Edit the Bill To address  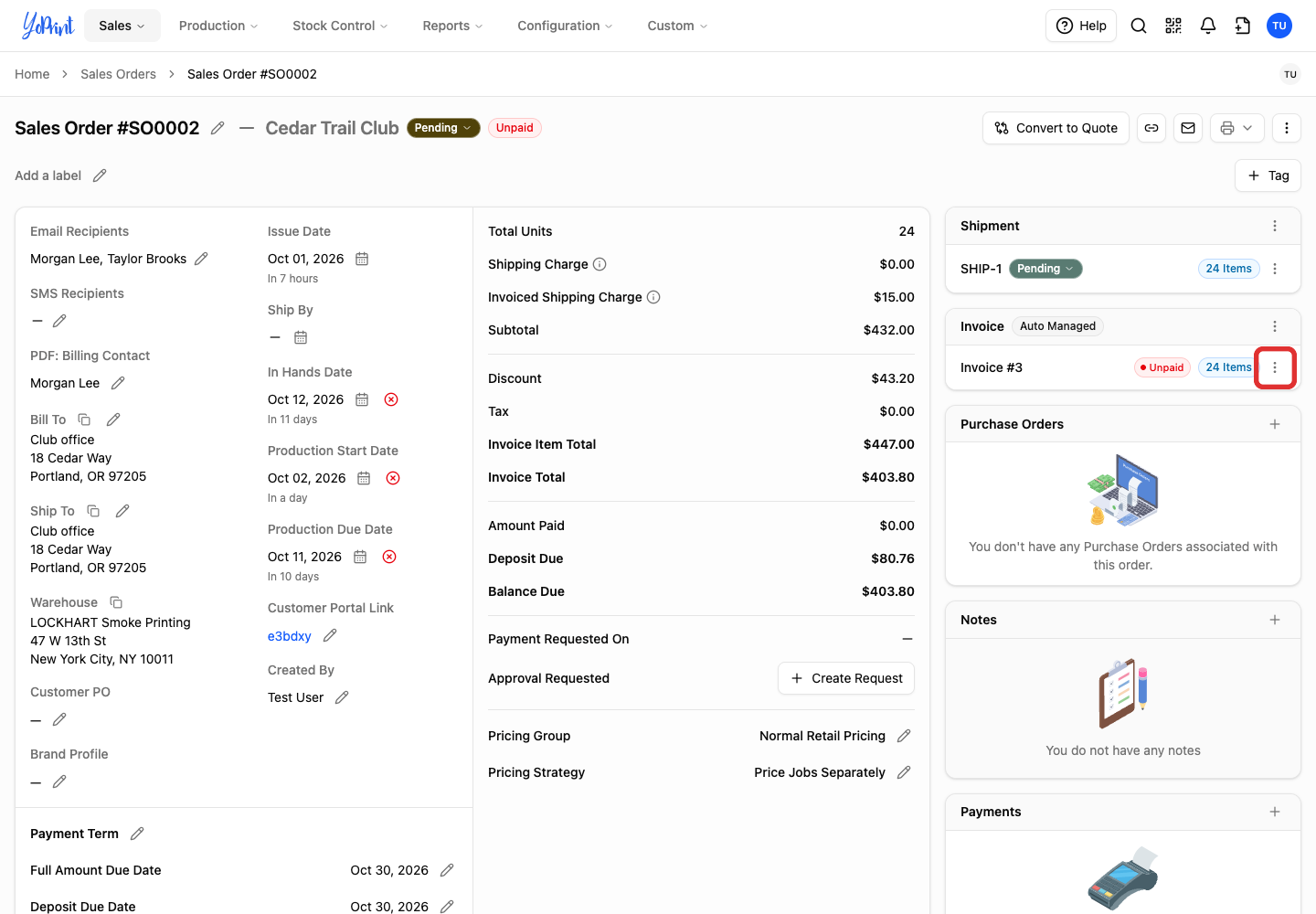click(113, 420)
